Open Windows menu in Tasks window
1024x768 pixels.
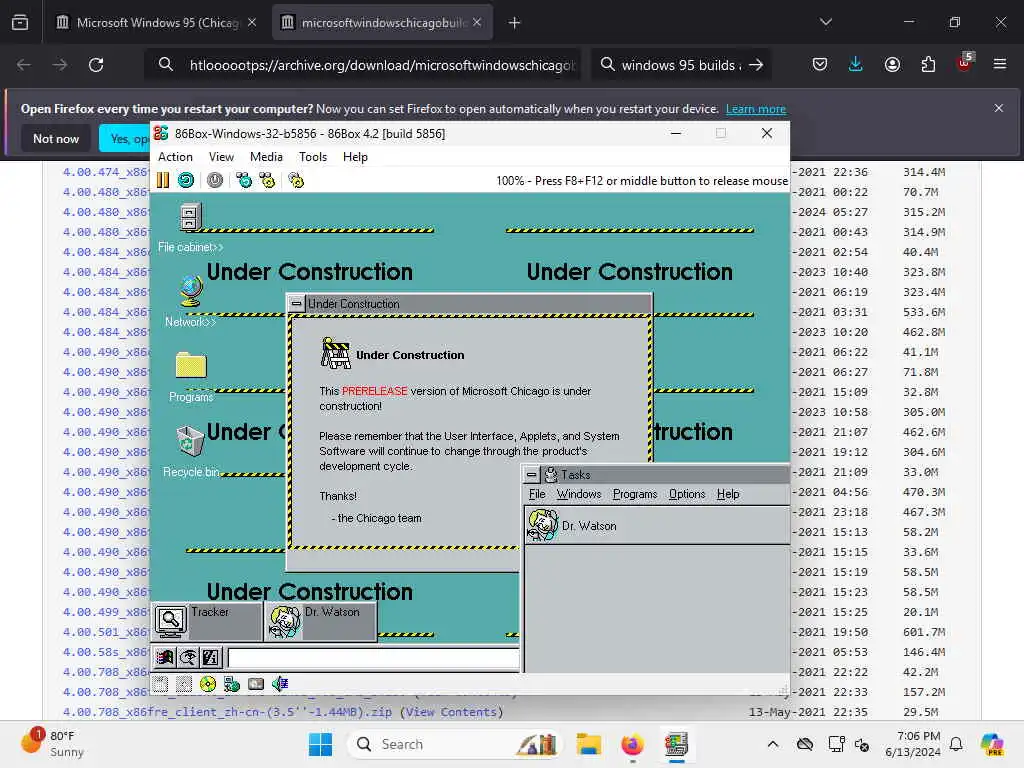pyautogui.click(x=579, y=494)
